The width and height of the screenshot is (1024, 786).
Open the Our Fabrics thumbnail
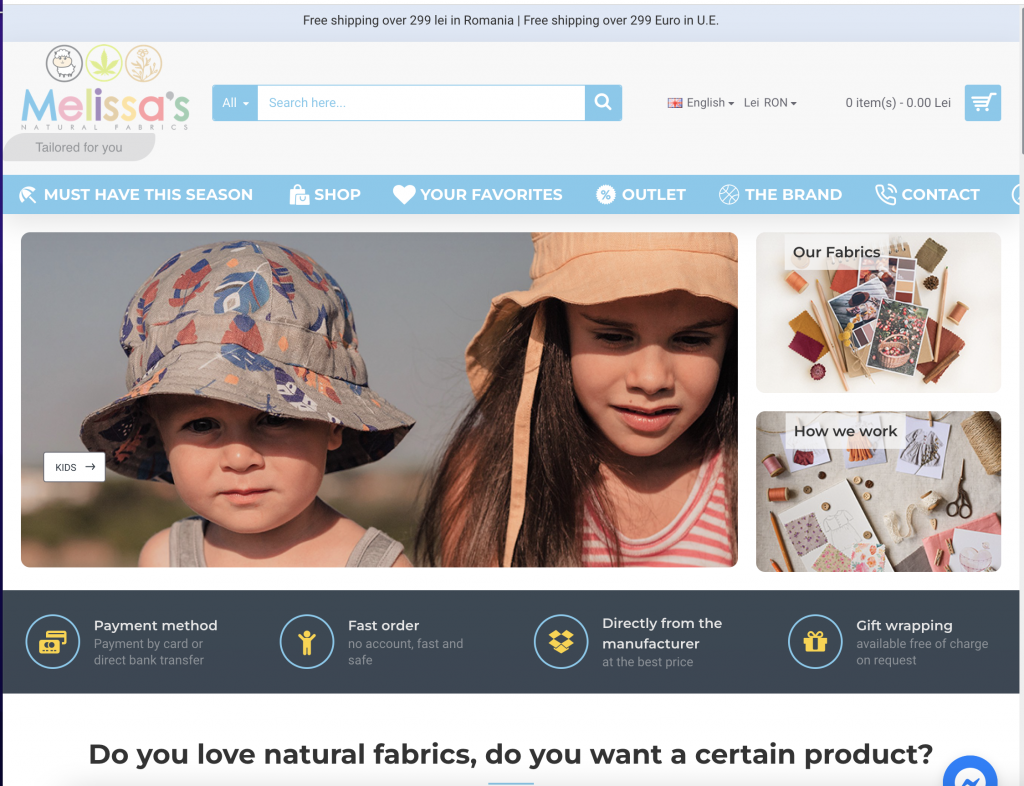[878, 313]
